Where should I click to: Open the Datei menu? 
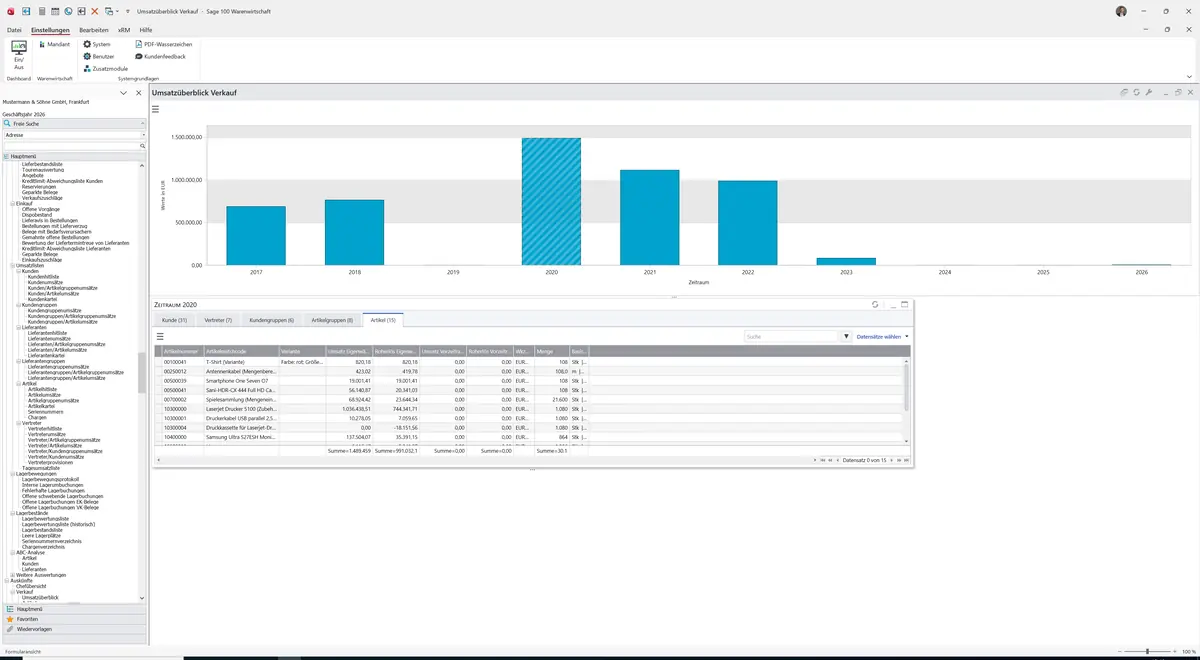coord(14,31)
